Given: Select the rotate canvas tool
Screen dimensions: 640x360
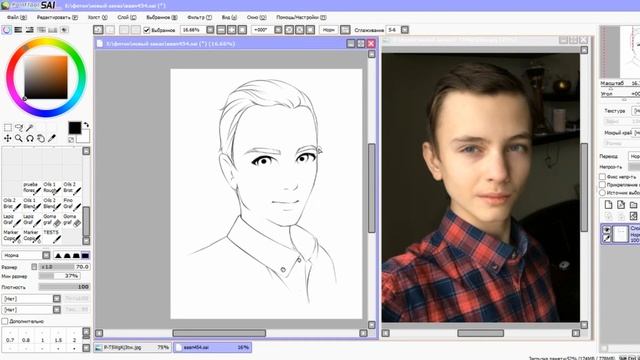Looking at the screenshot, I should coord(30,139).
